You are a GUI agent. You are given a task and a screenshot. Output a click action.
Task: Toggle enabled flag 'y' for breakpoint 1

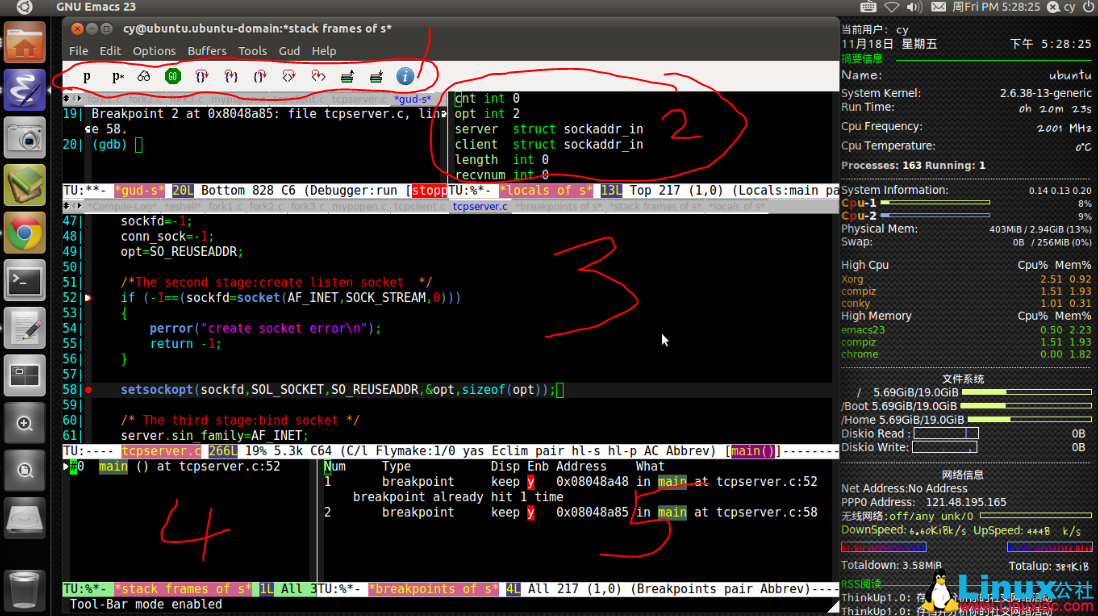[x=530, y=482]
